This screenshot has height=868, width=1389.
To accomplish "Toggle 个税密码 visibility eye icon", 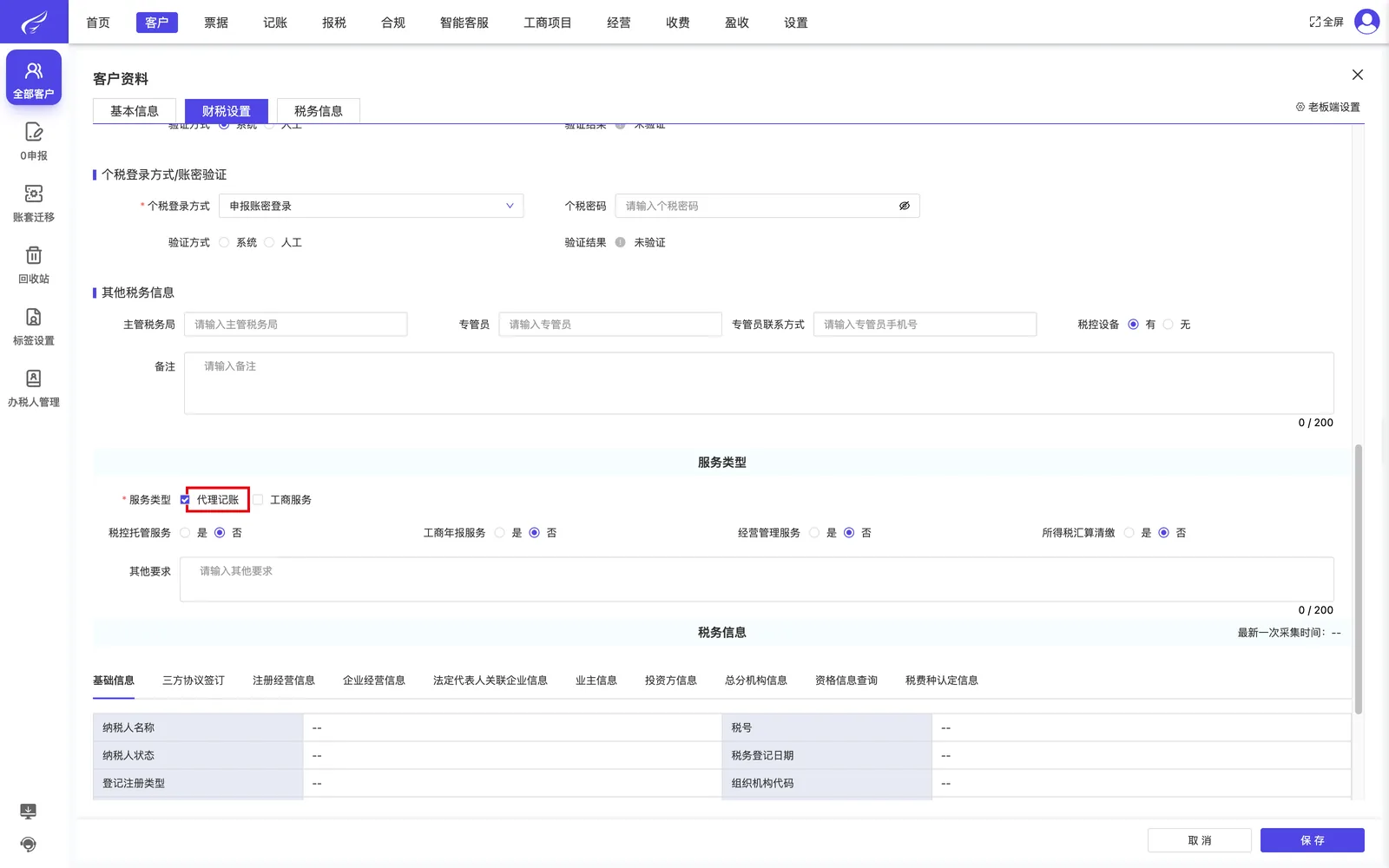I will 905,206.
